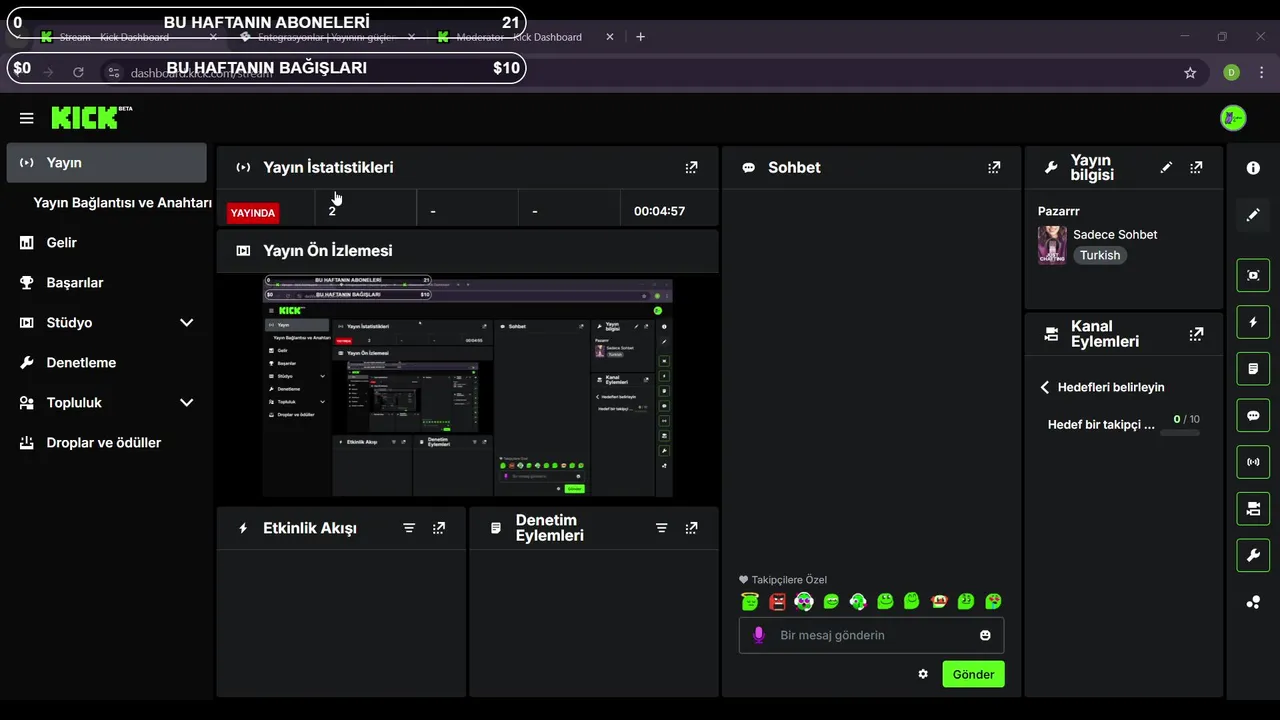Screen dimensions: 1280x720
Task: Click the three-dots cluster icon in sidebar
Action: [1253, 602]
